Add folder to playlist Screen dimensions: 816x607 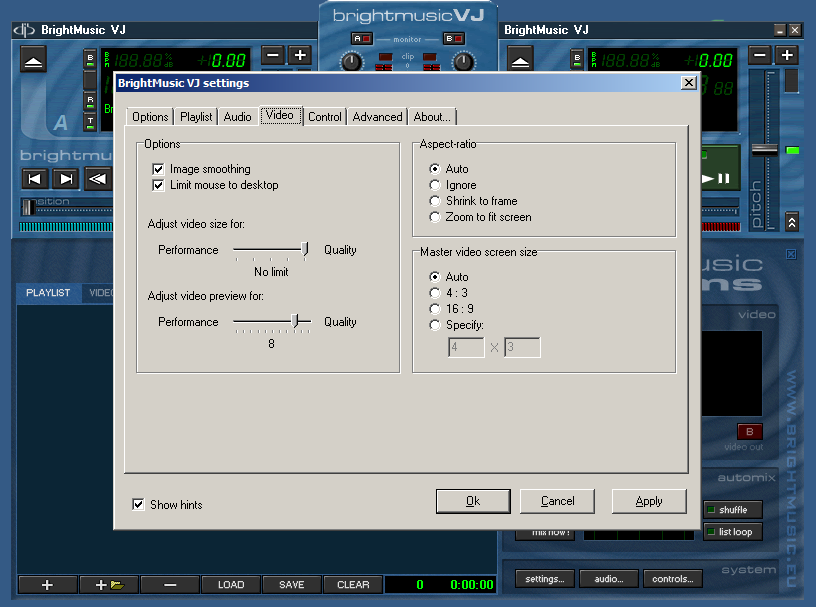click(109, 585)
